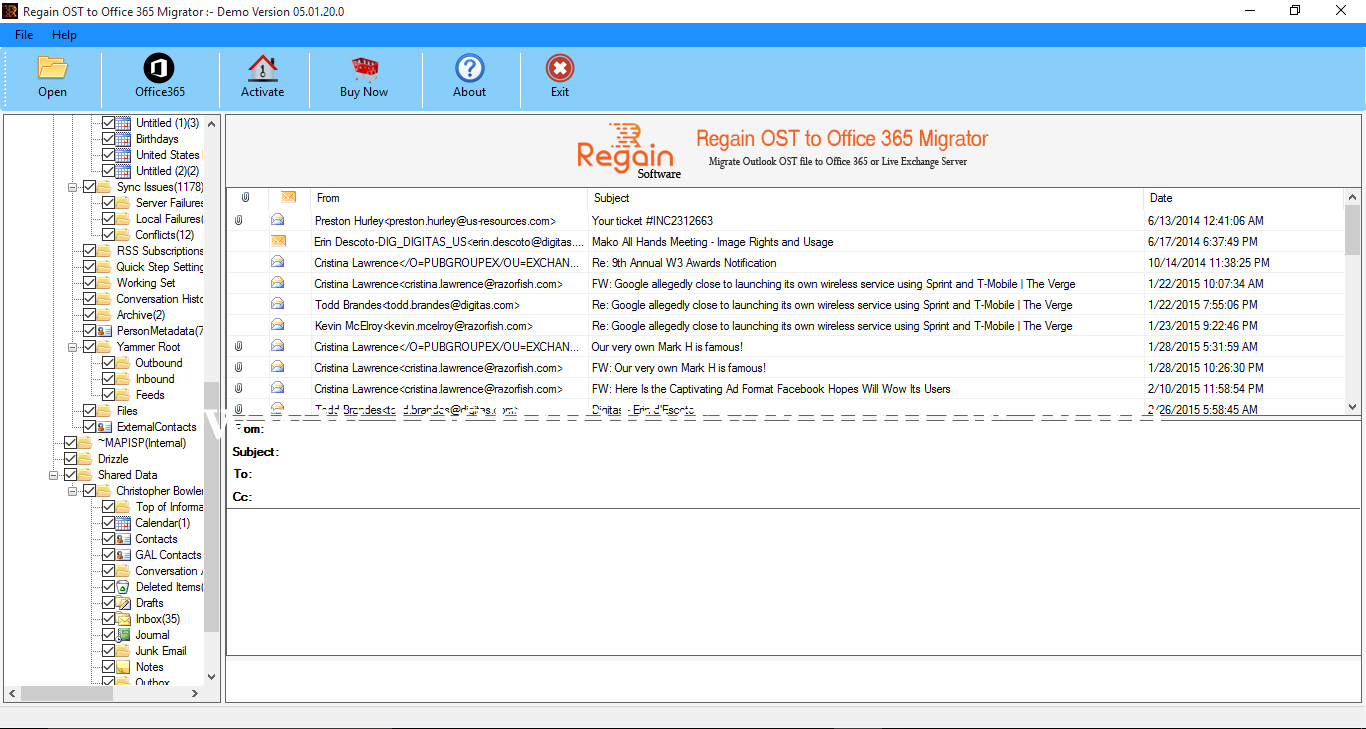Collapse the Shared Data tree node
1366x729 pixels.
click(x=53, y=475)
